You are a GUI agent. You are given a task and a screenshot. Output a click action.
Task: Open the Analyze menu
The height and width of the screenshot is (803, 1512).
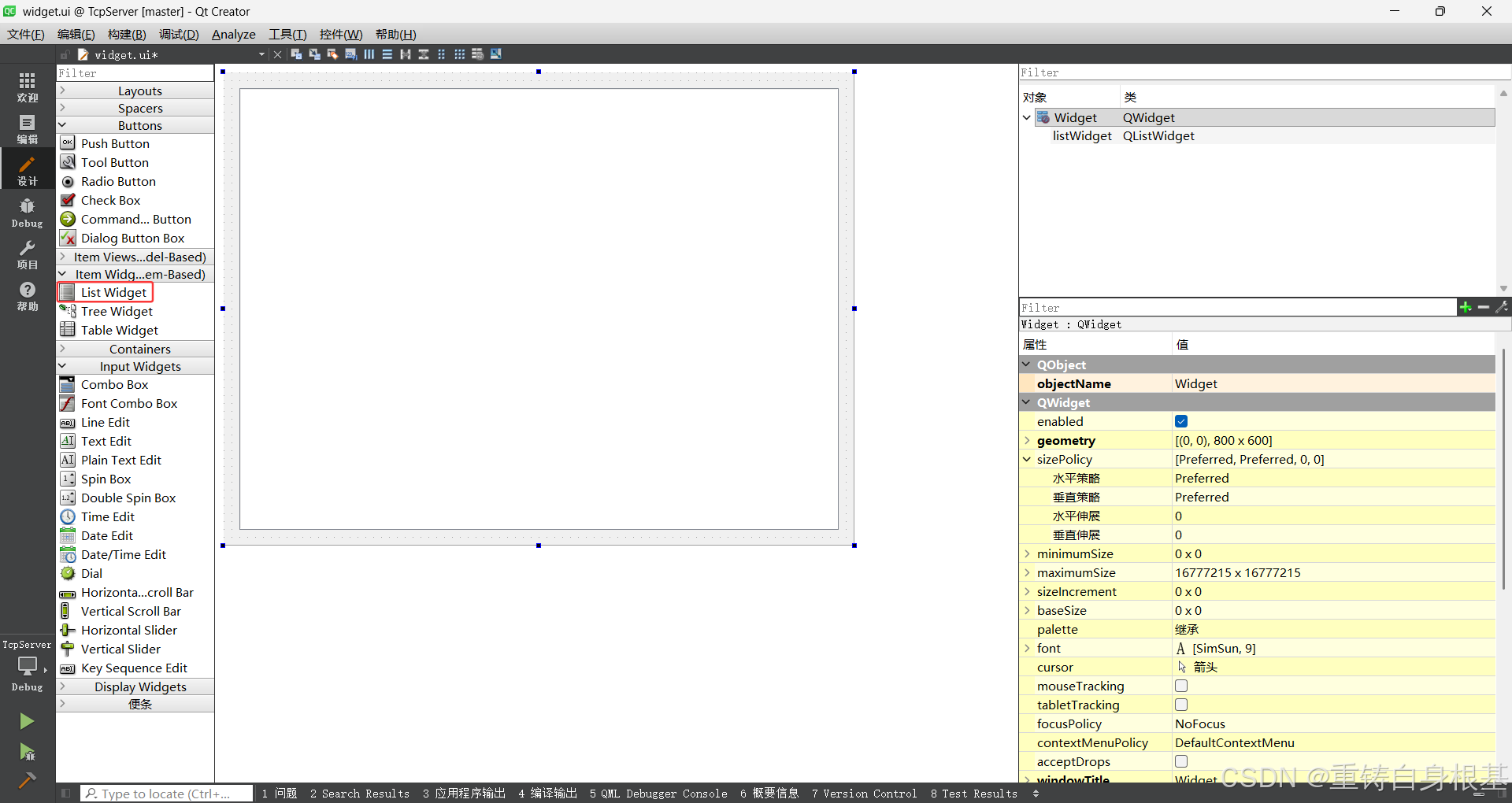pyautogui.click(x=234, y=34)
